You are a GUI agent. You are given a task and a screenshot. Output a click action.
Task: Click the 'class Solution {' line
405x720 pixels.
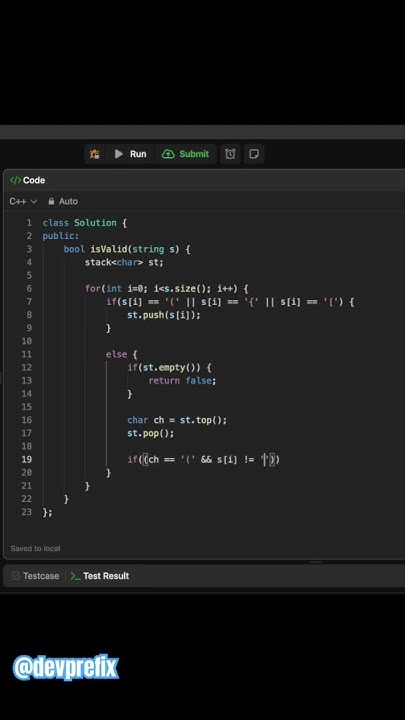click(x=85, y=223)
